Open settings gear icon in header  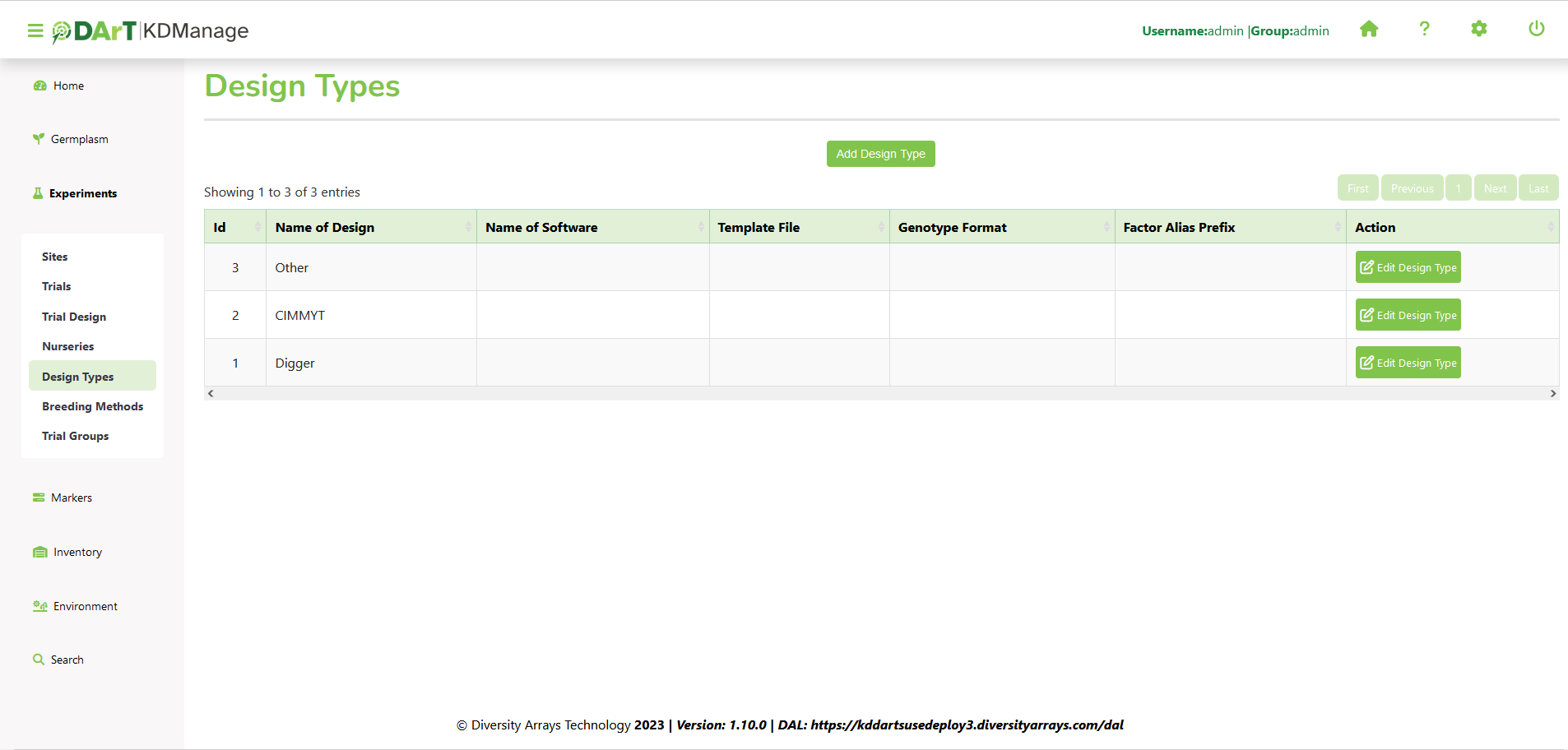tap(1478, 30)
